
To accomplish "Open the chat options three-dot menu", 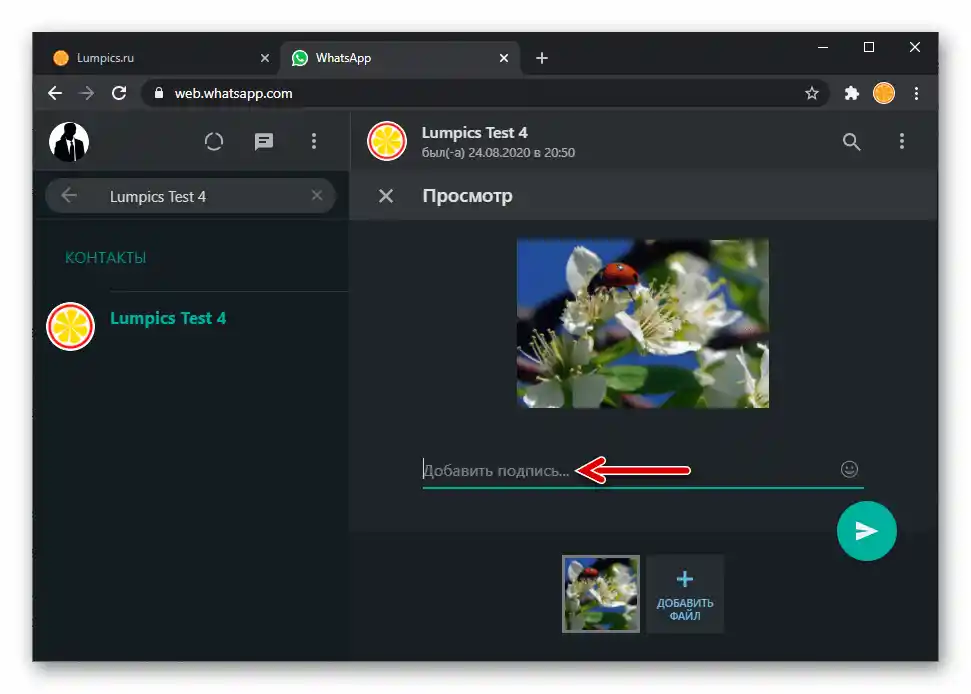I will coord(901,142).
